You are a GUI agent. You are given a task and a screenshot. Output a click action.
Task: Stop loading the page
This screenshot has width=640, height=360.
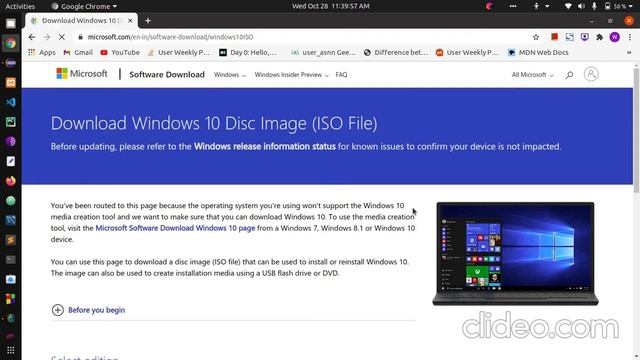click(62, 37)
